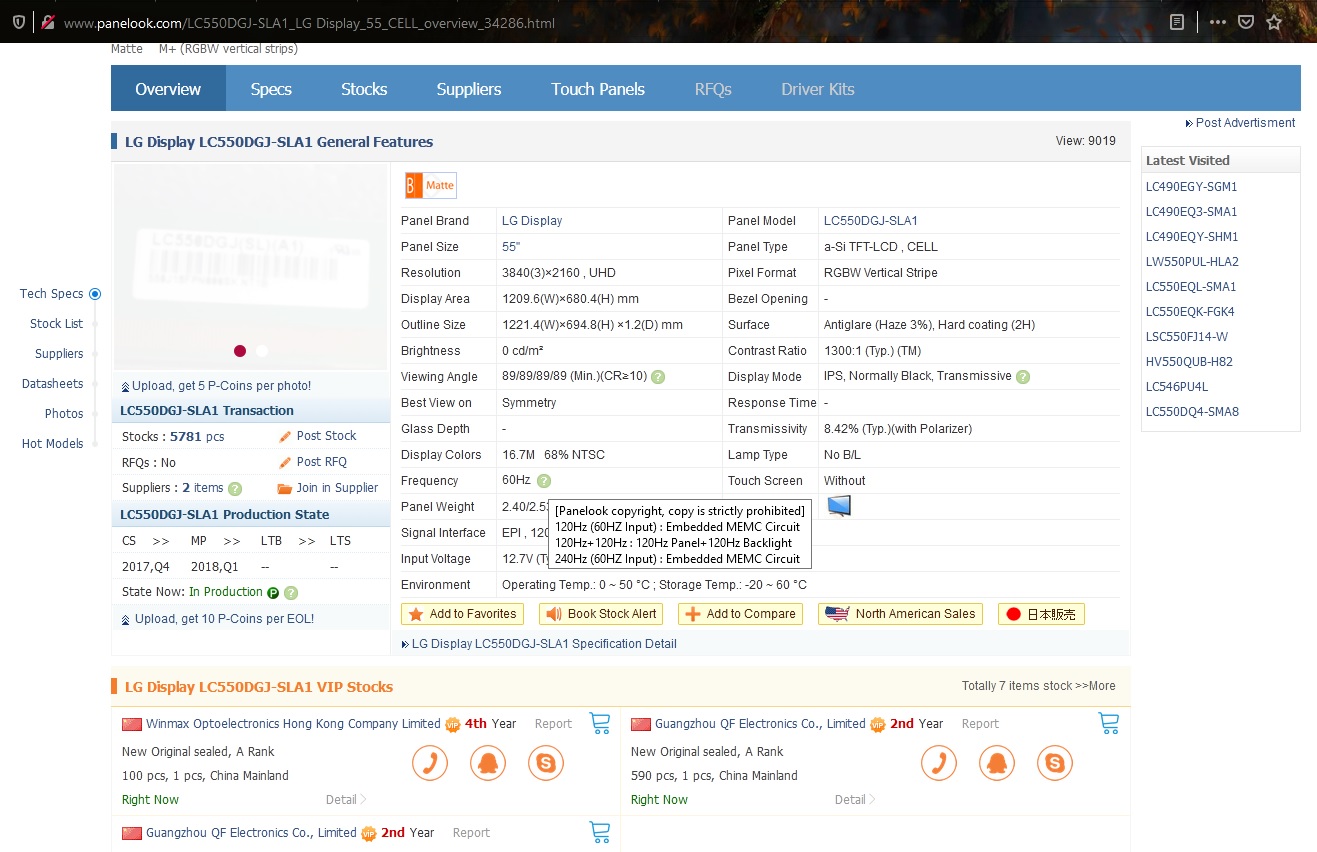
Task: Select first red photo carousel dot
Action: [240, 351]
